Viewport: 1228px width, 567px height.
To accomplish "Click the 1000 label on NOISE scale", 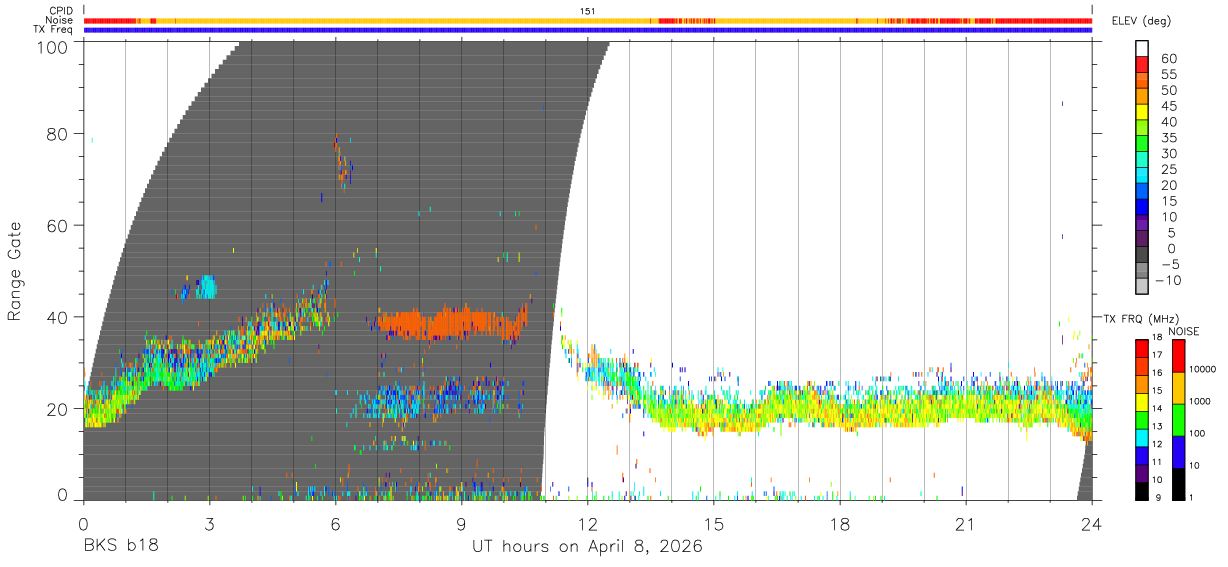I will click(1200, 401).
